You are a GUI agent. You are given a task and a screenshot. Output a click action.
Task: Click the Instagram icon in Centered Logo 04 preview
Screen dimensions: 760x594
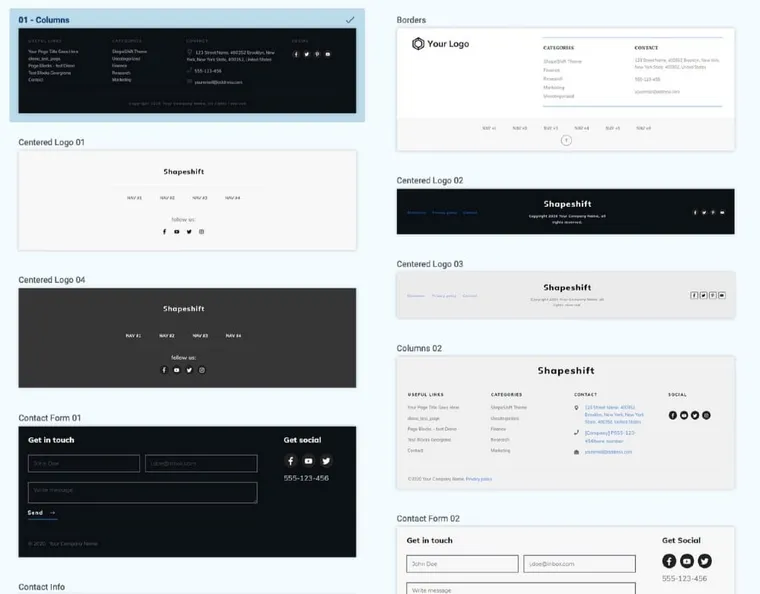pos(202,370)
